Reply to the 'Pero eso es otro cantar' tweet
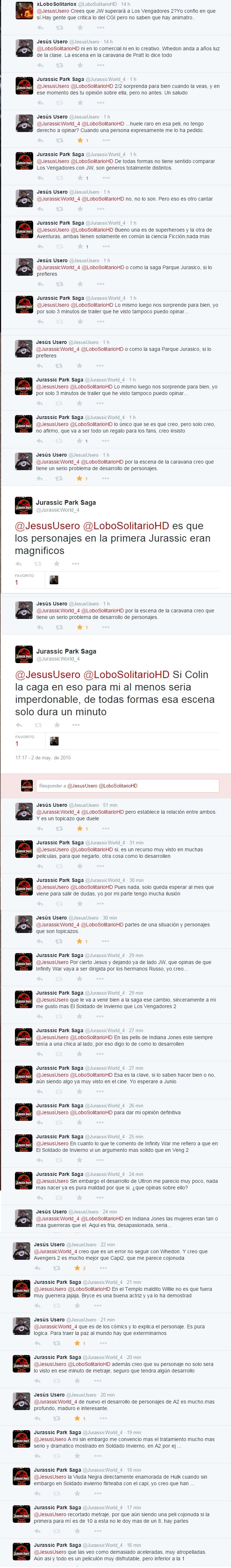 pos(40,209)
